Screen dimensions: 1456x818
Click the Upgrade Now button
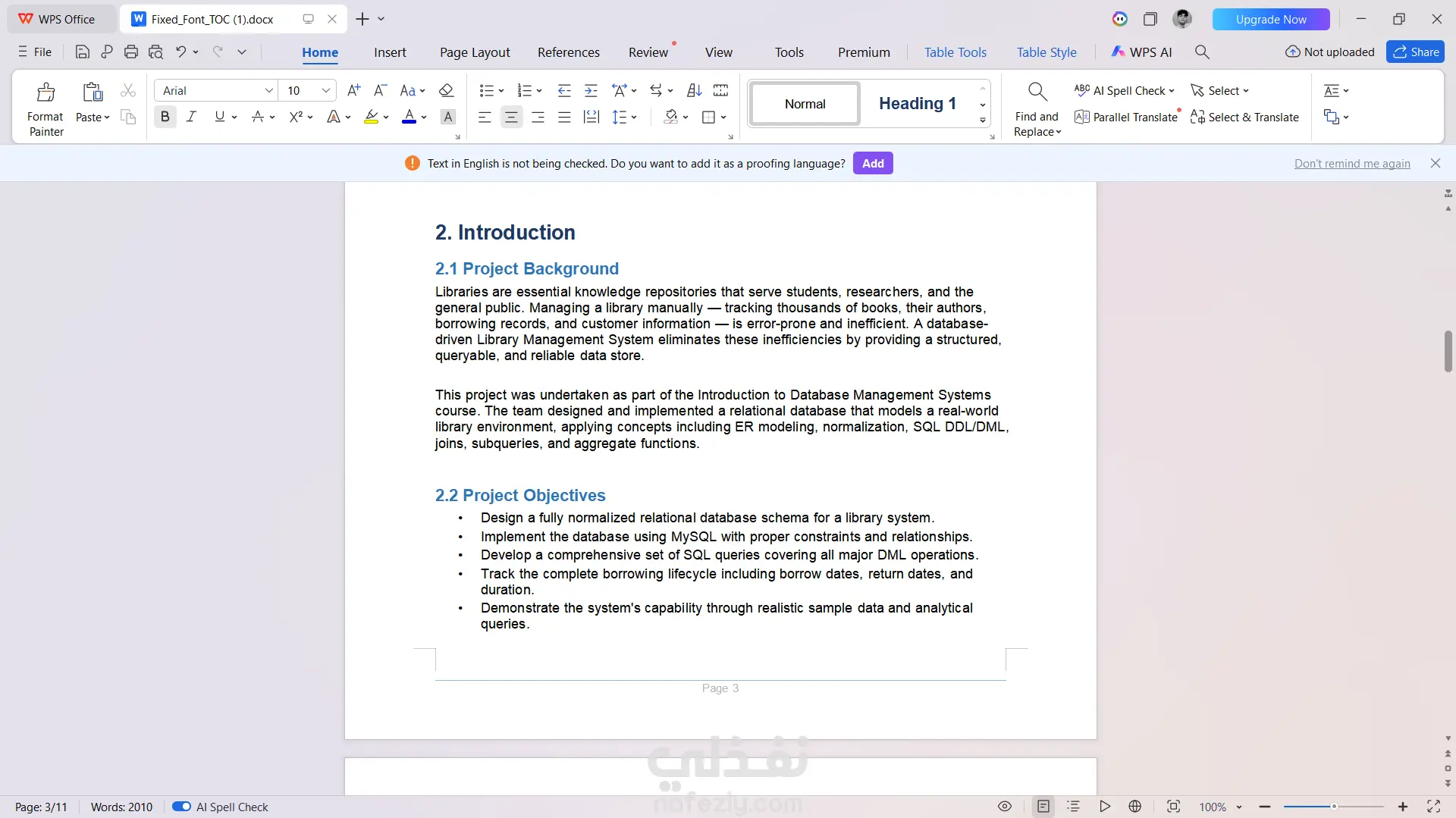pyautogui.click(x=1271, y=19)
